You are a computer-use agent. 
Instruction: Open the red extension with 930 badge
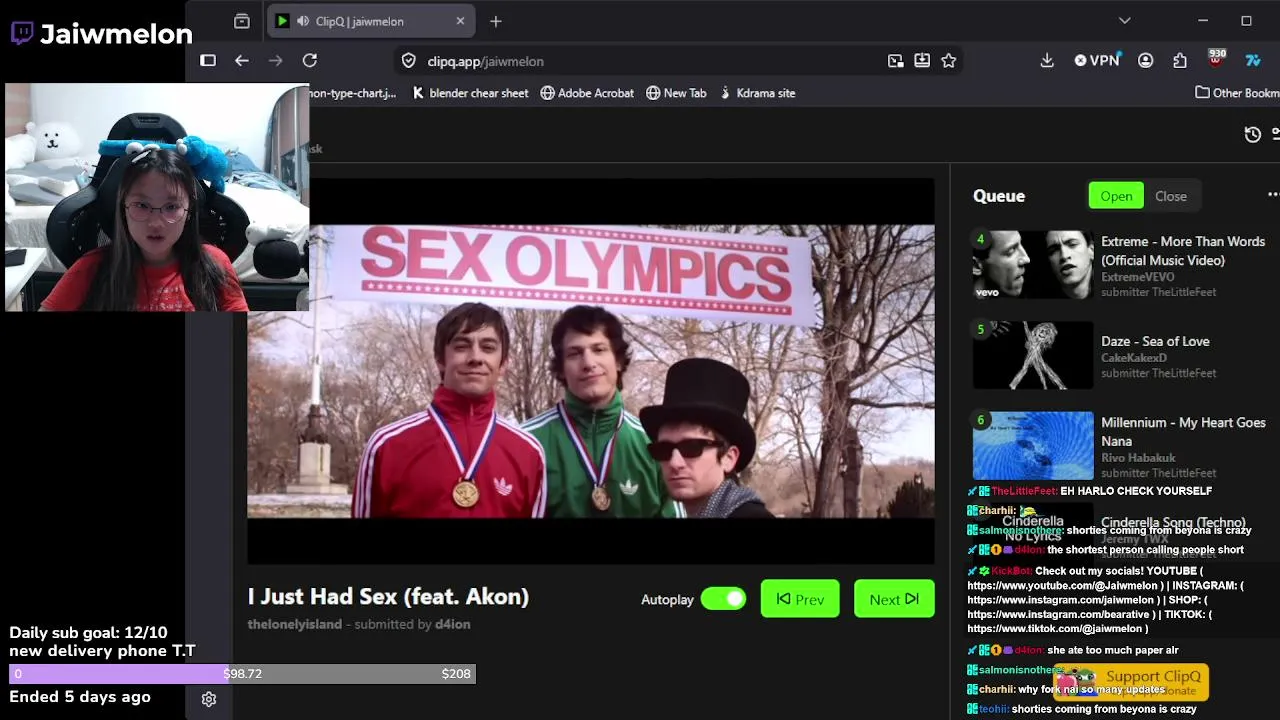point(1216,59)
